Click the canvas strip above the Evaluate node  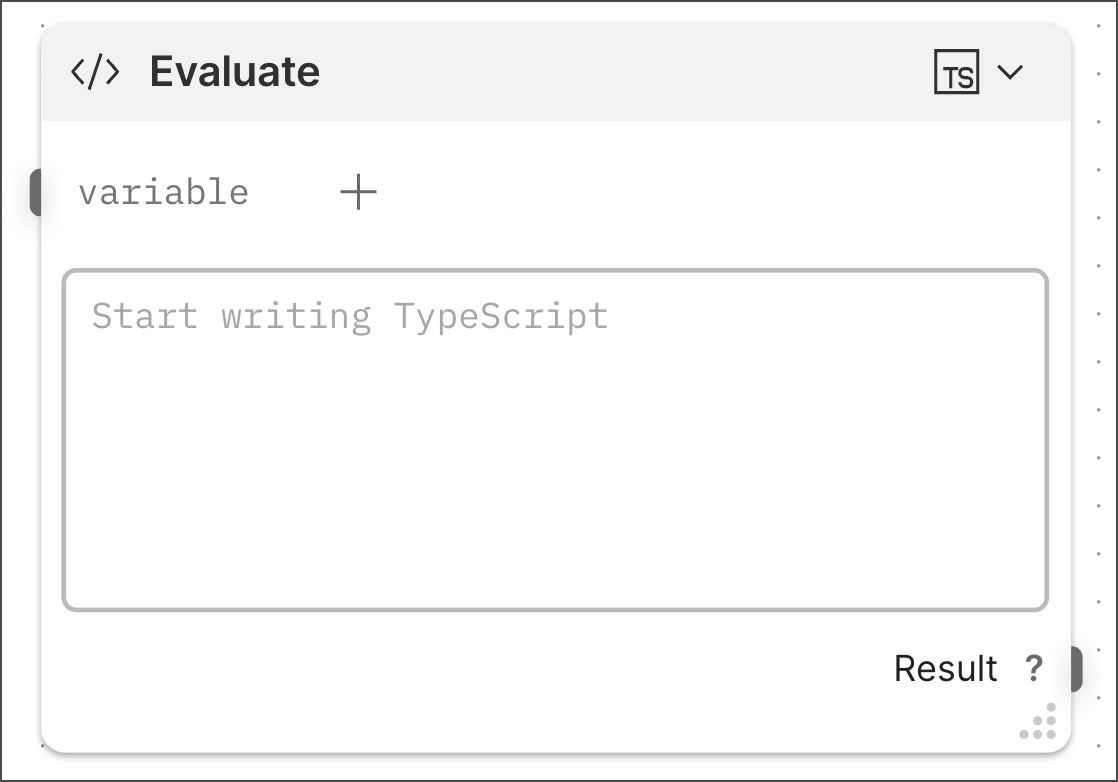coord(555,13)
